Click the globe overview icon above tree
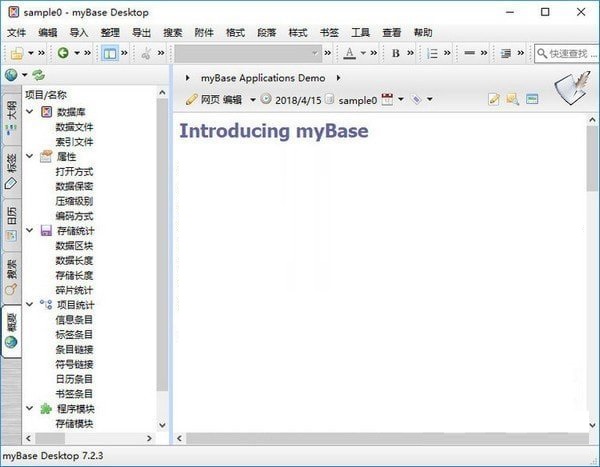The width and height of the screenshot is (600, 467). pos(11,75)
